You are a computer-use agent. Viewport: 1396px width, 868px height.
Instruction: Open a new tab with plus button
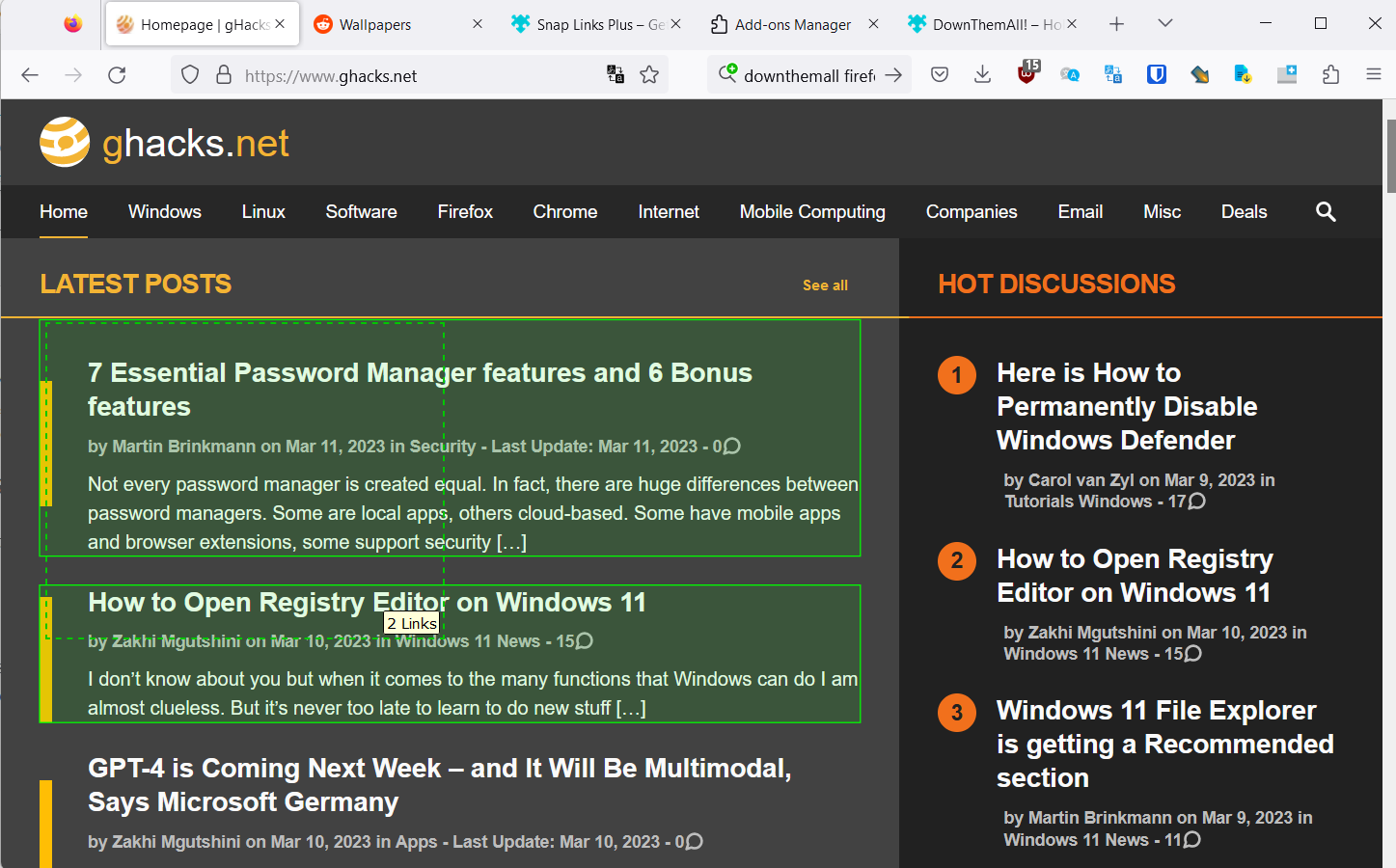1116,24
